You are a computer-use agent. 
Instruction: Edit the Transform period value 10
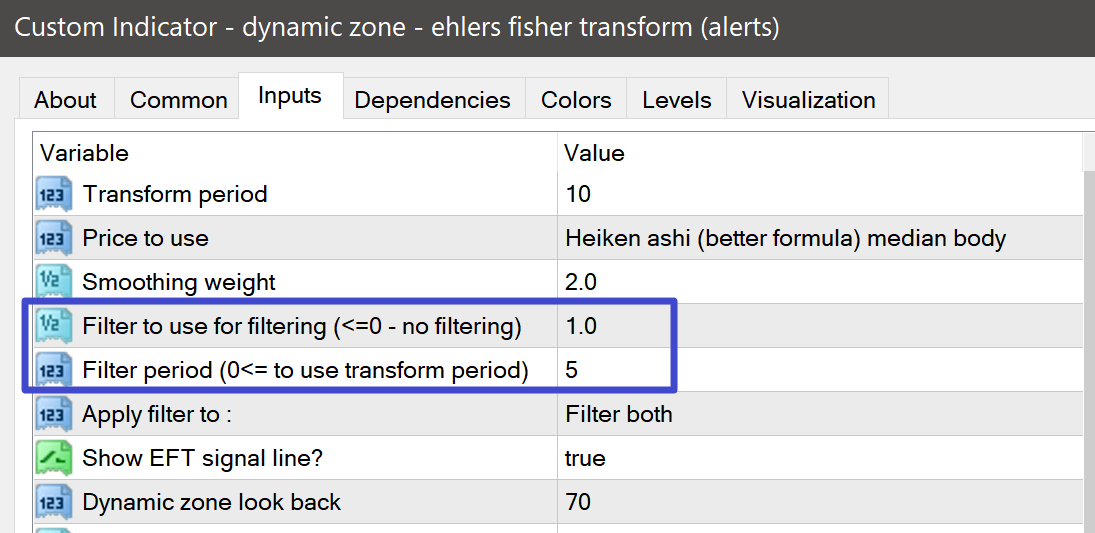(820, 194)
